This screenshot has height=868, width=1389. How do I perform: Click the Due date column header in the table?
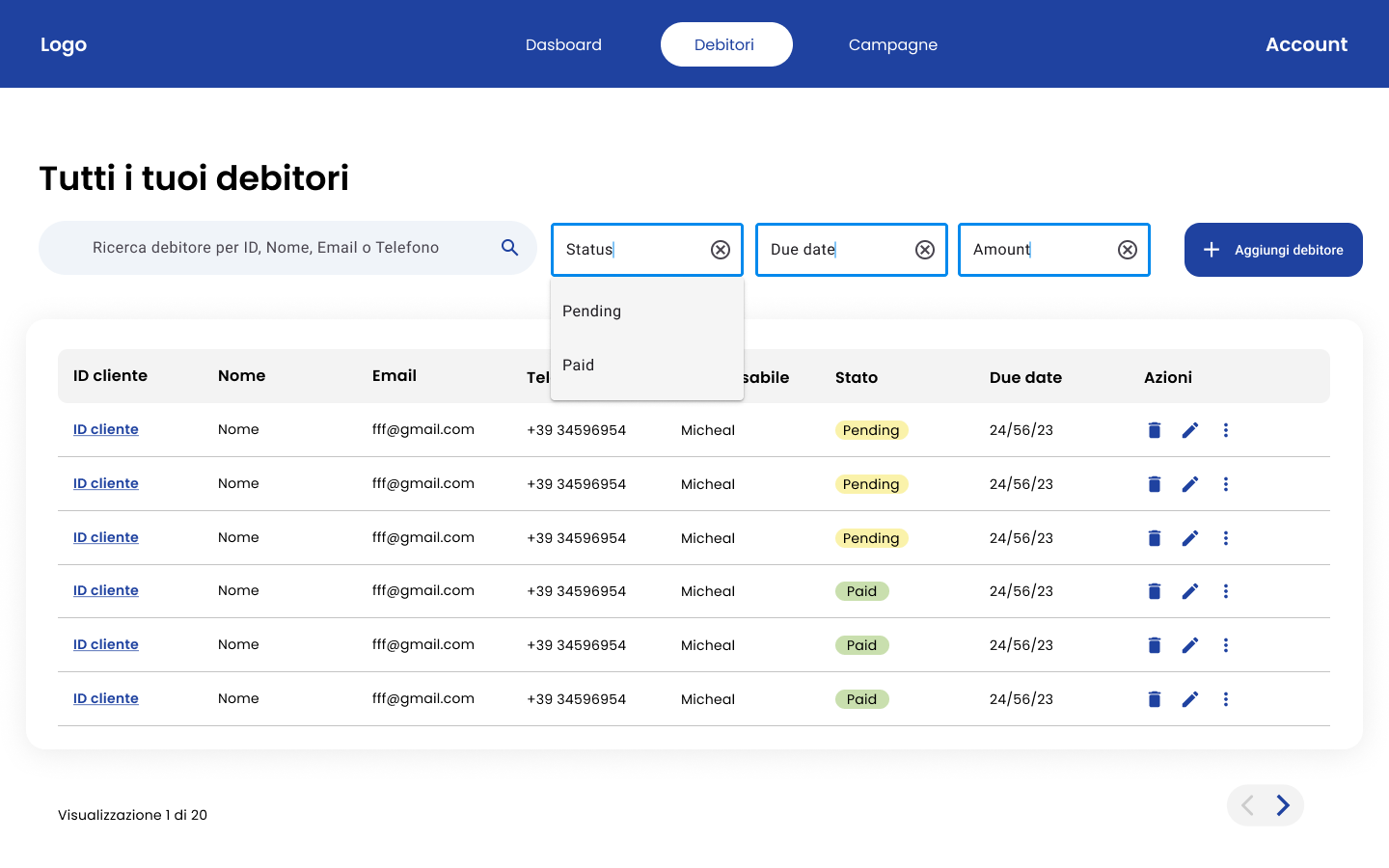point(1025,377)
